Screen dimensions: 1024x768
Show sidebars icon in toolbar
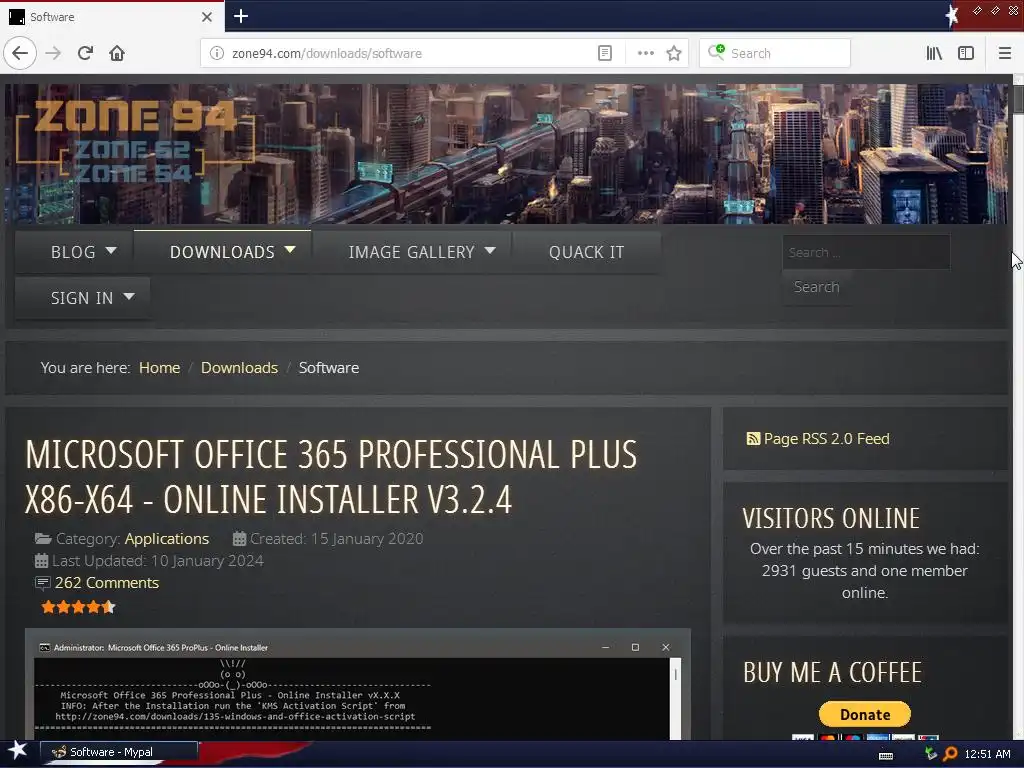966,53
